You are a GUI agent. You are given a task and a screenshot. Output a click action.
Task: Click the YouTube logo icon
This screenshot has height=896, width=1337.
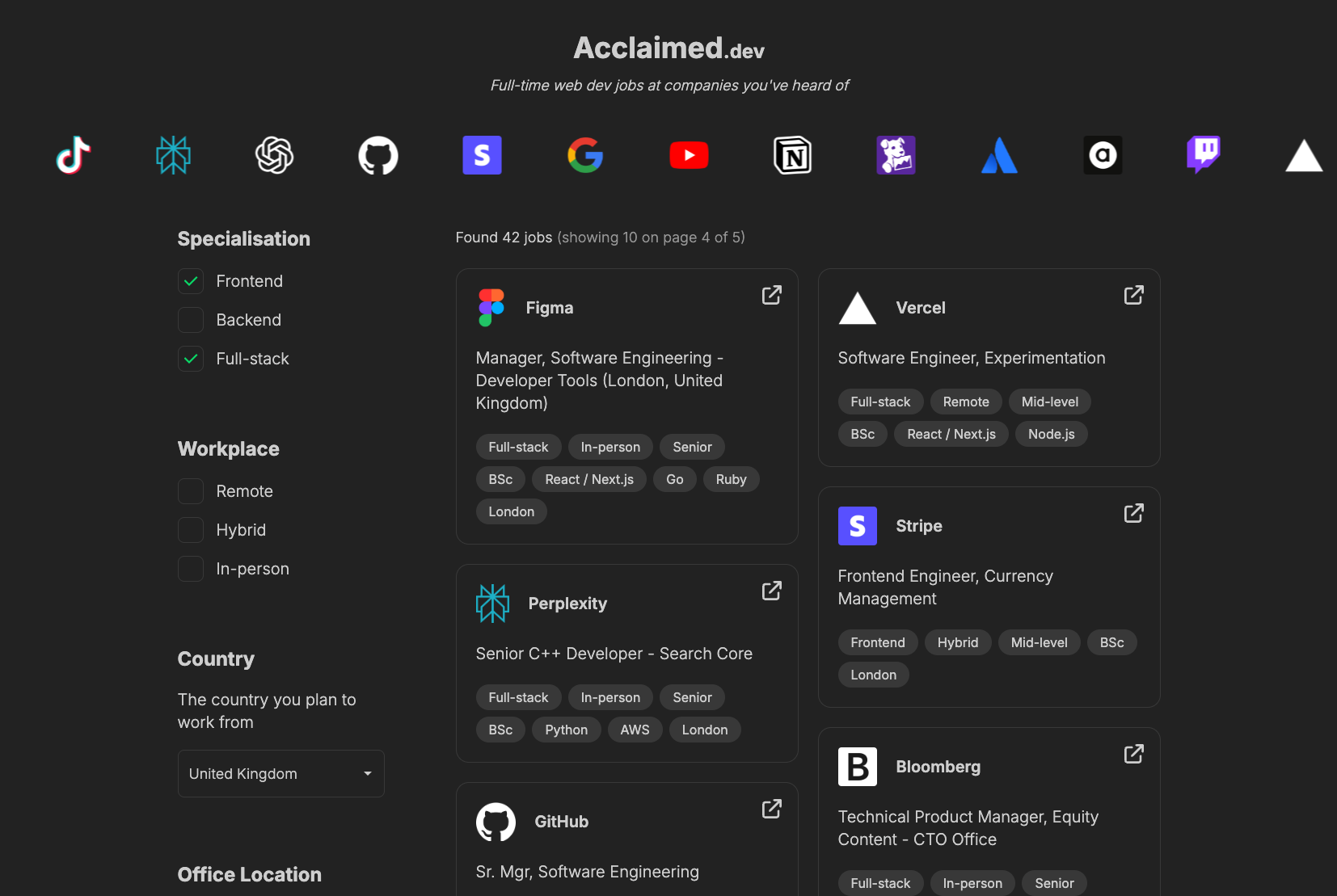coord(689,155)
